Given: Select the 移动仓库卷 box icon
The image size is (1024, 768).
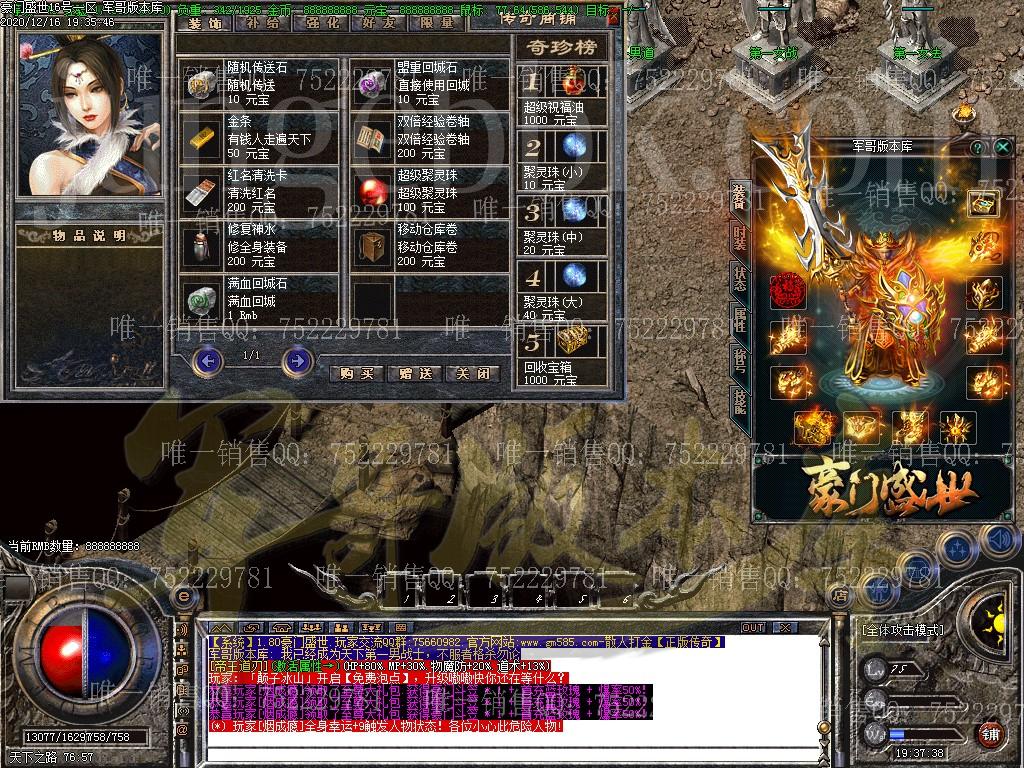Looking at the screenshot, I should point(372,244).
